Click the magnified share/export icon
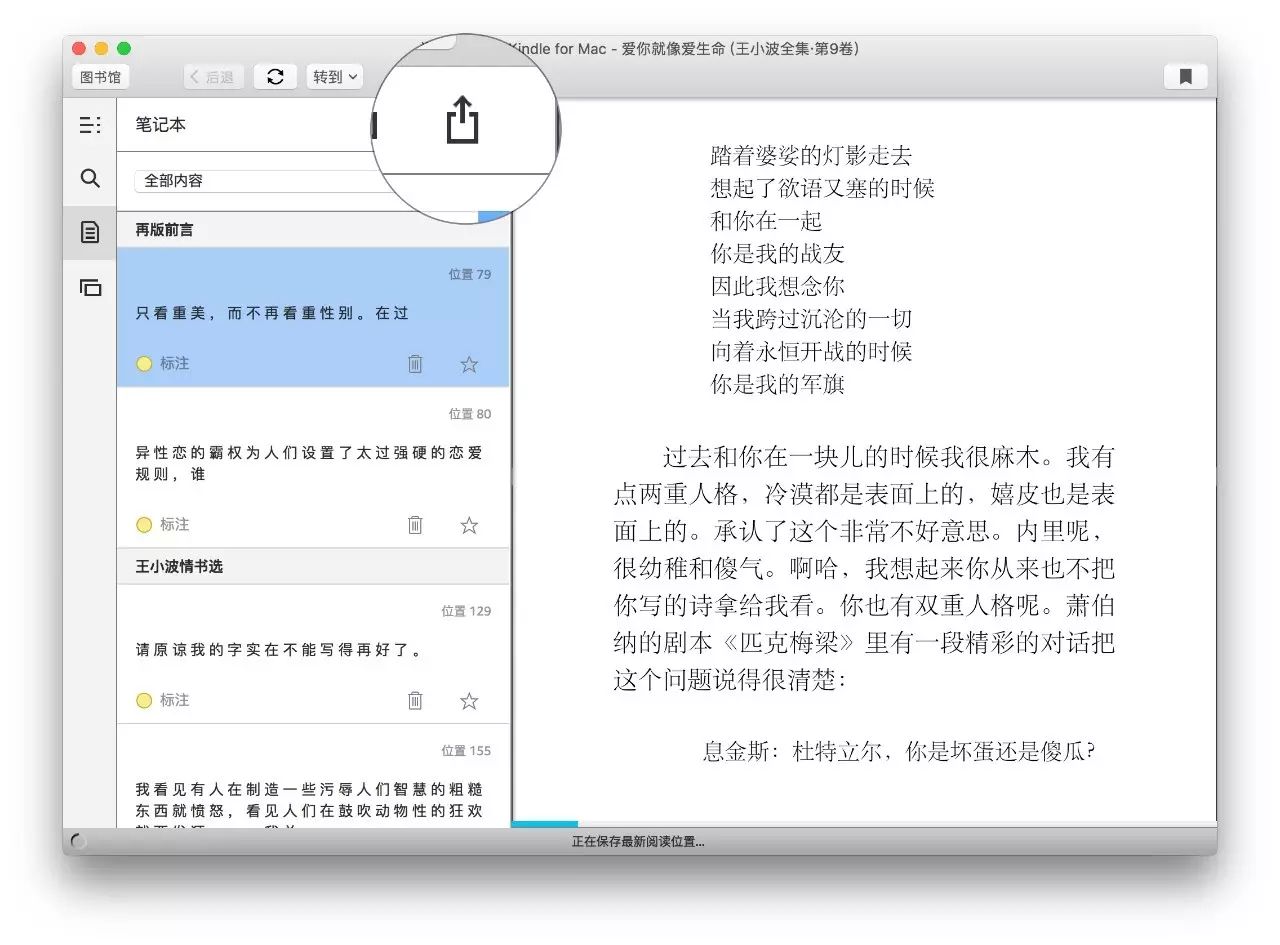Viewport: 1280px width, 945px height. pyautogui.click(x=462, y=120)
